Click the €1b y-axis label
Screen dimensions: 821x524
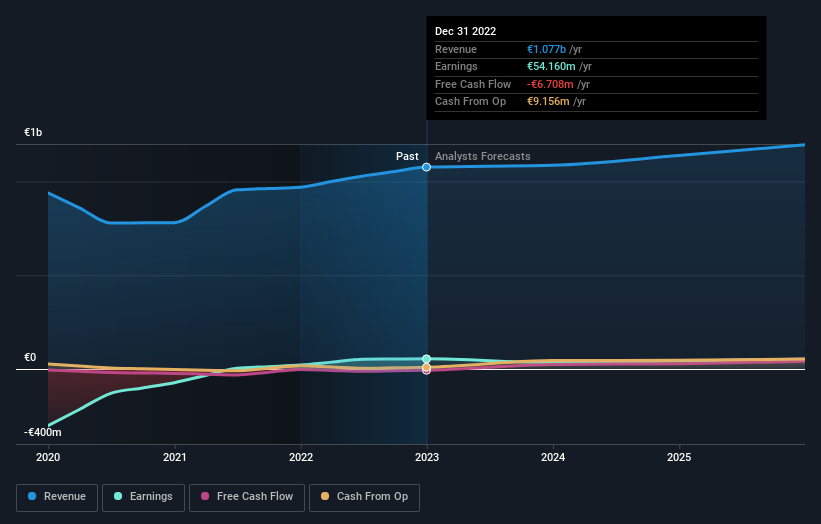33,132
